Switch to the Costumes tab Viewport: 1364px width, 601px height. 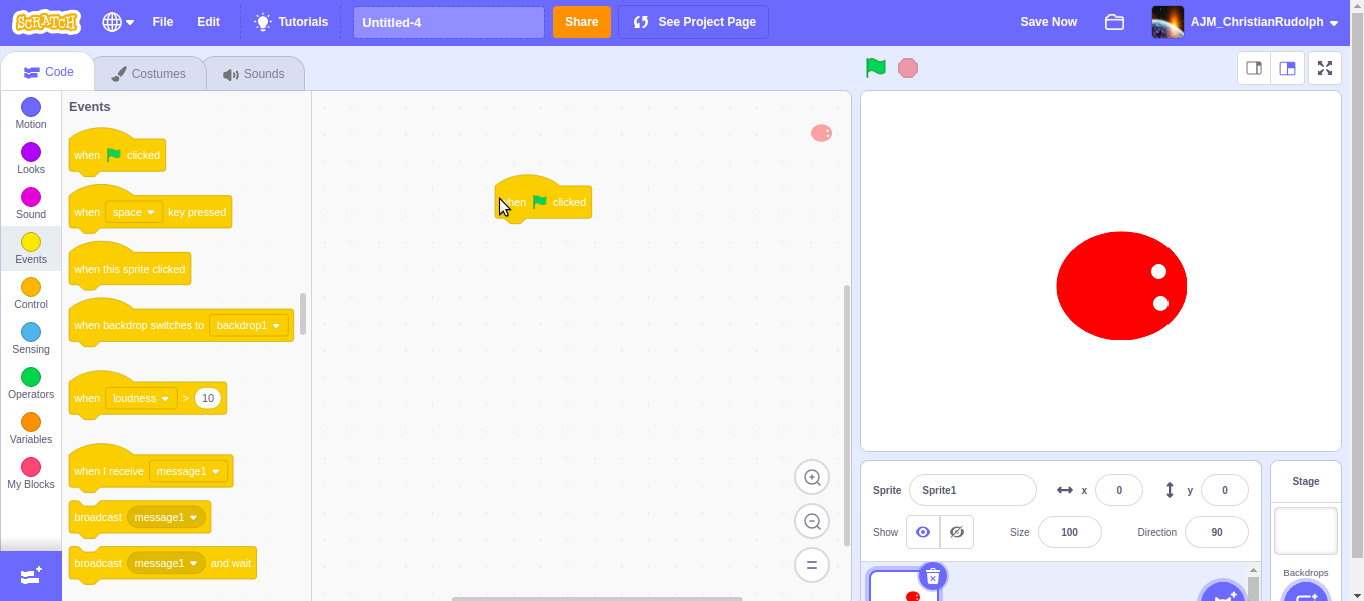coord(148,72)
